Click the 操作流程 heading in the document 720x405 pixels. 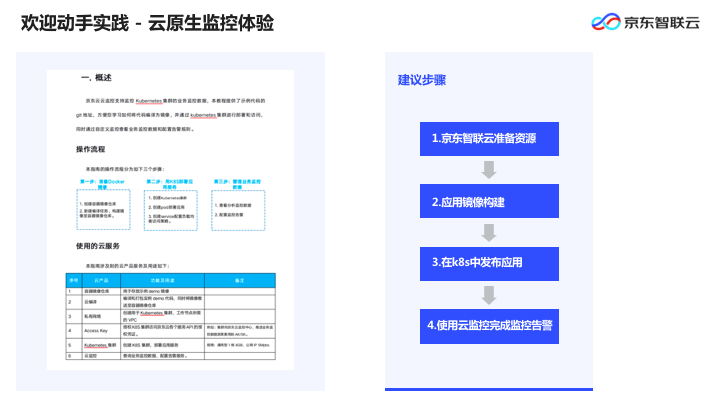click(x=90, y=149)
